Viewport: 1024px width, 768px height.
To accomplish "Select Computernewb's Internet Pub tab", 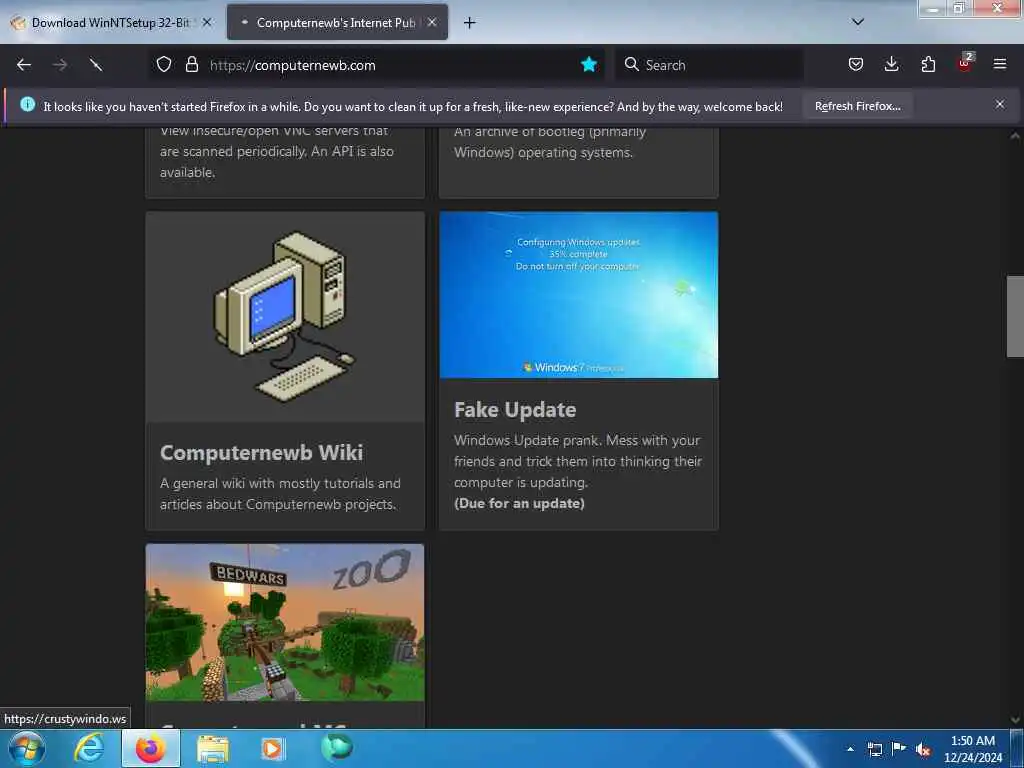I will [336, 23].
